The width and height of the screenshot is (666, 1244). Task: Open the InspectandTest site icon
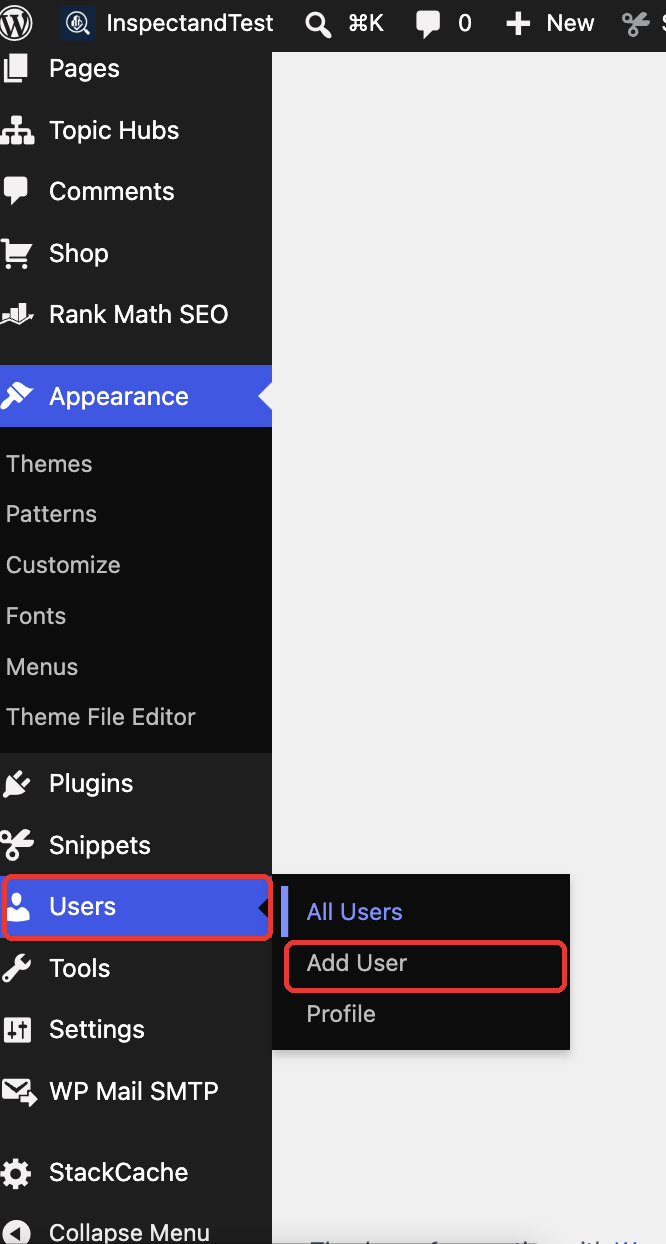tap(77, 23)
